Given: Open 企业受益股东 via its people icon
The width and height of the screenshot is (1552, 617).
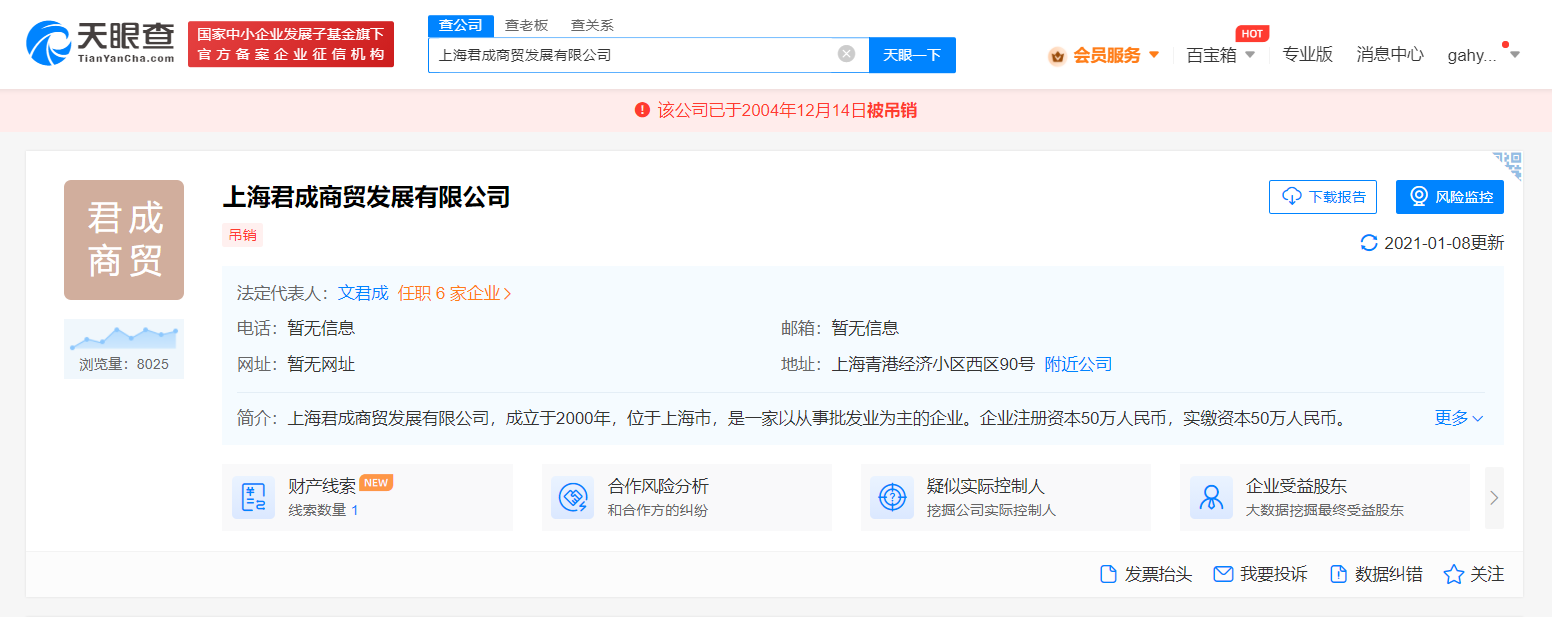Looking at the screenshot, I should [x=1211, y=497].
